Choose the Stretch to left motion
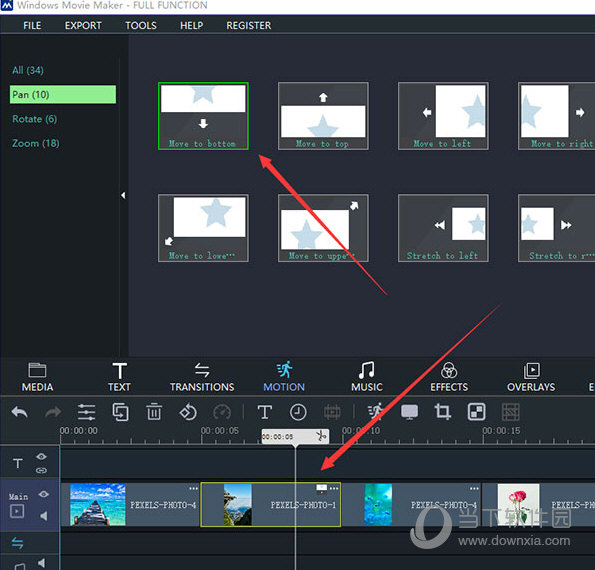Viewport: 595px width, 570px height. pos(443,228)
